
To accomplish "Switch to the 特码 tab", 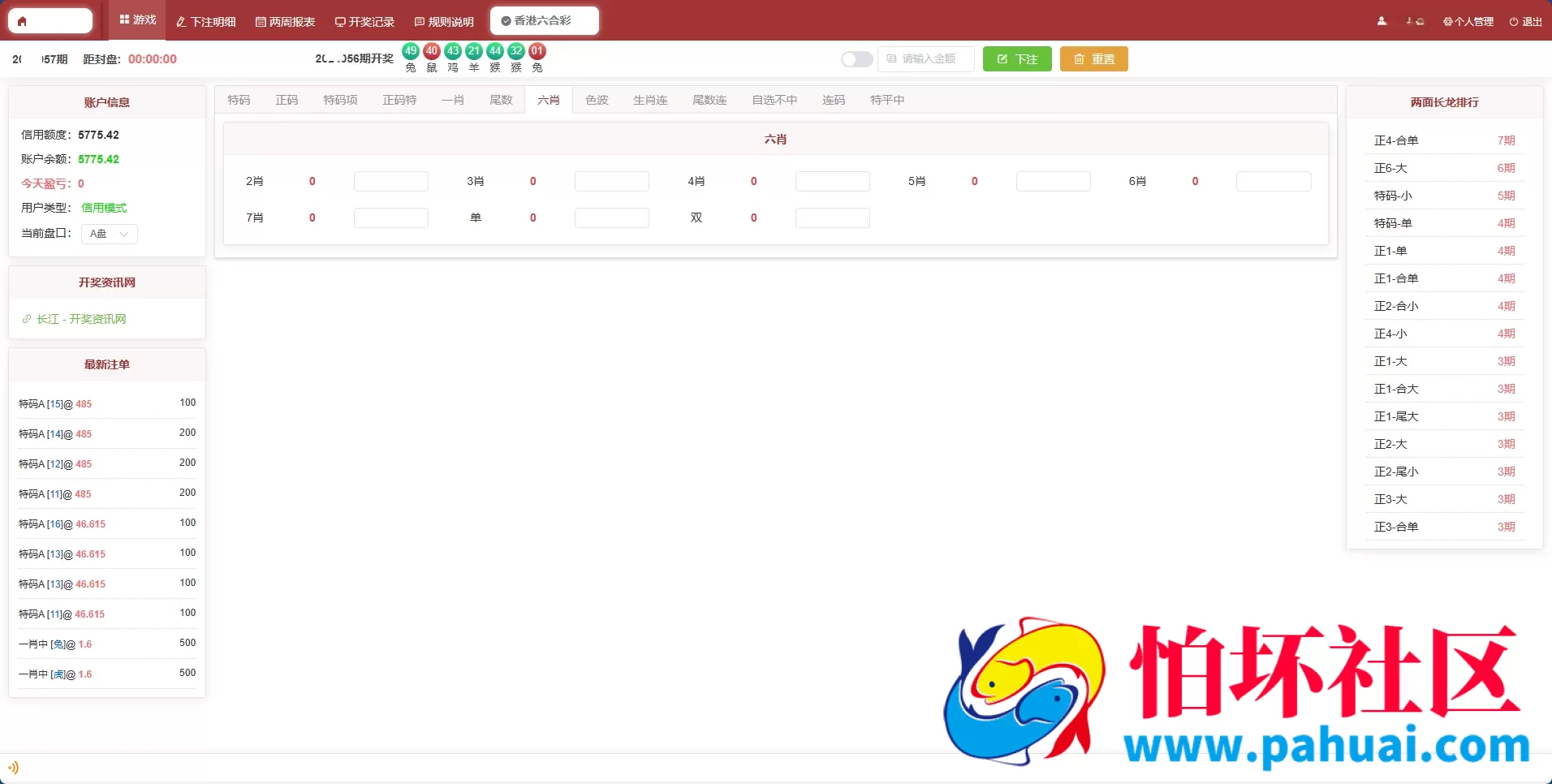I will (x=239, y=100).
